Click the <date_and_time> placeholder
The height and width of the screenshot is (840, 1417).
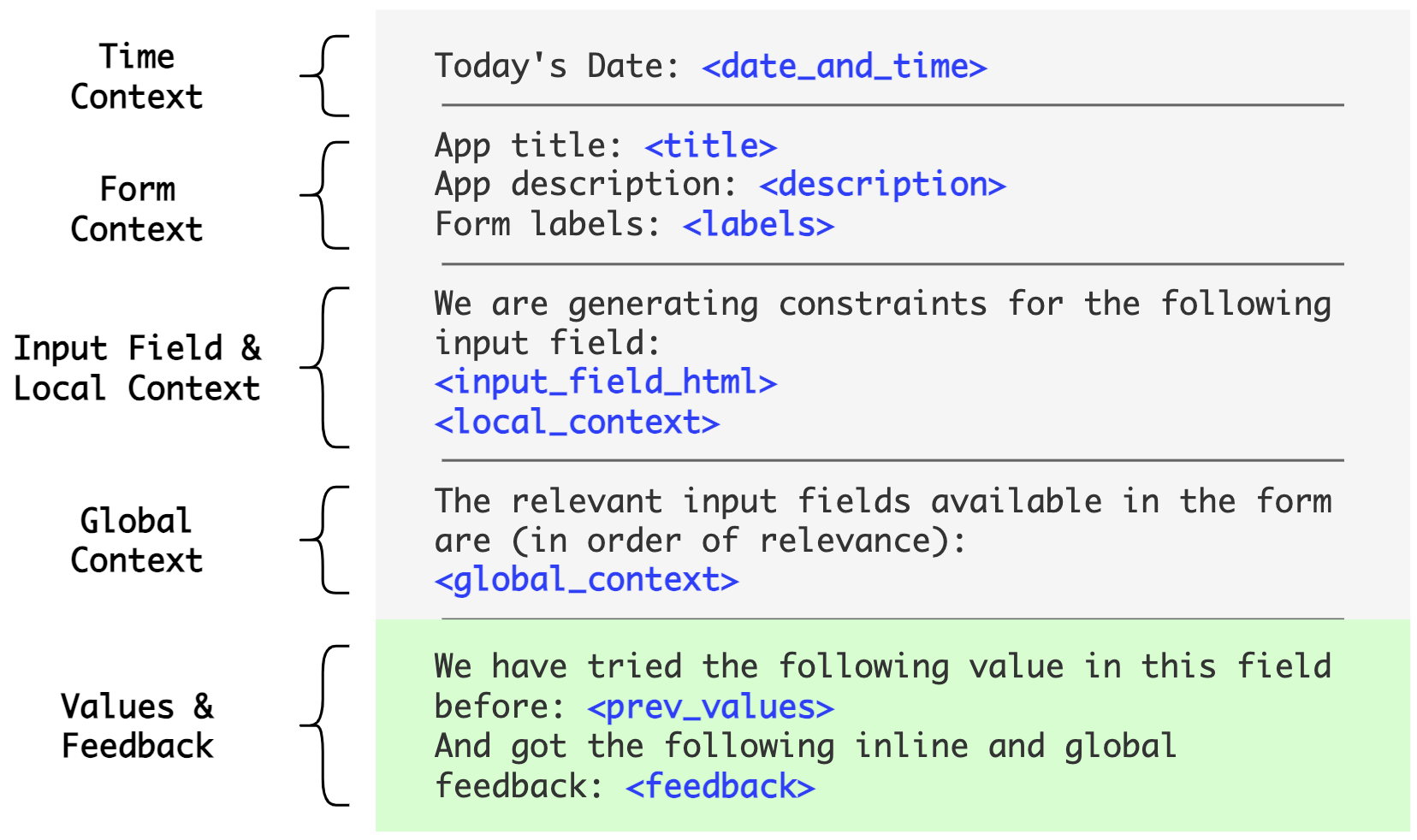pos(844,67)
